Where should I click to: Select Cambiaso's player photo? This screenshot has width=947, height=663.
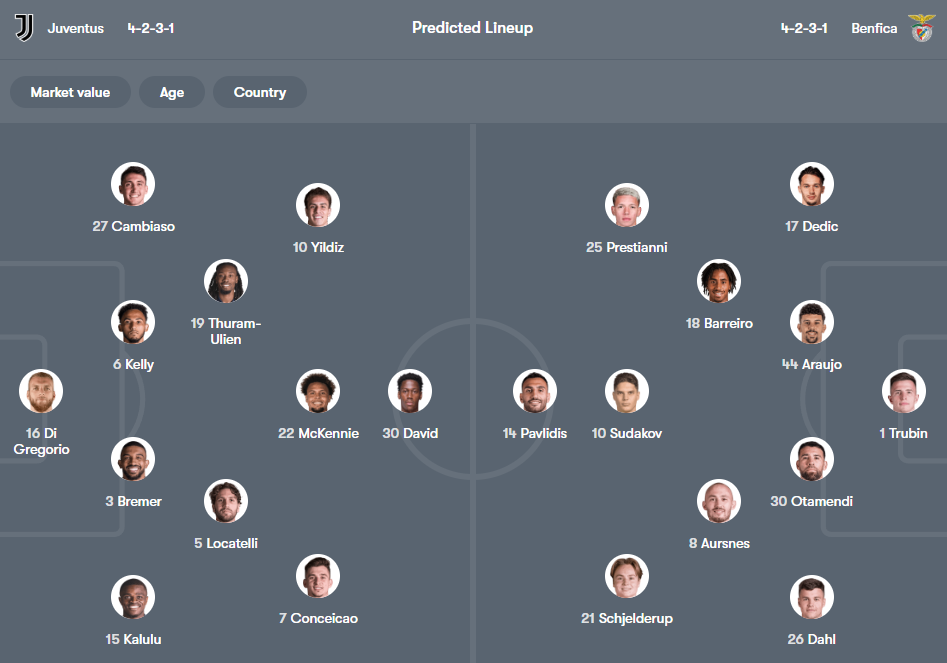click(133, 183)
